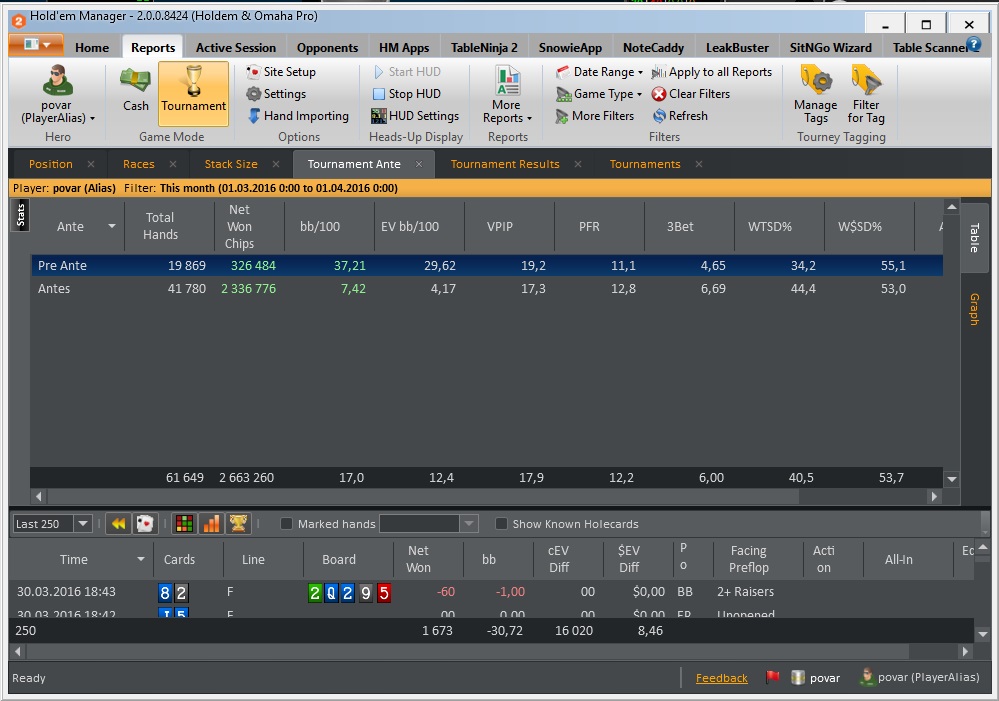This screenshot has height=701, width=999.
Task: Click the red flag status icon
Action: click(x=772, y=677)
